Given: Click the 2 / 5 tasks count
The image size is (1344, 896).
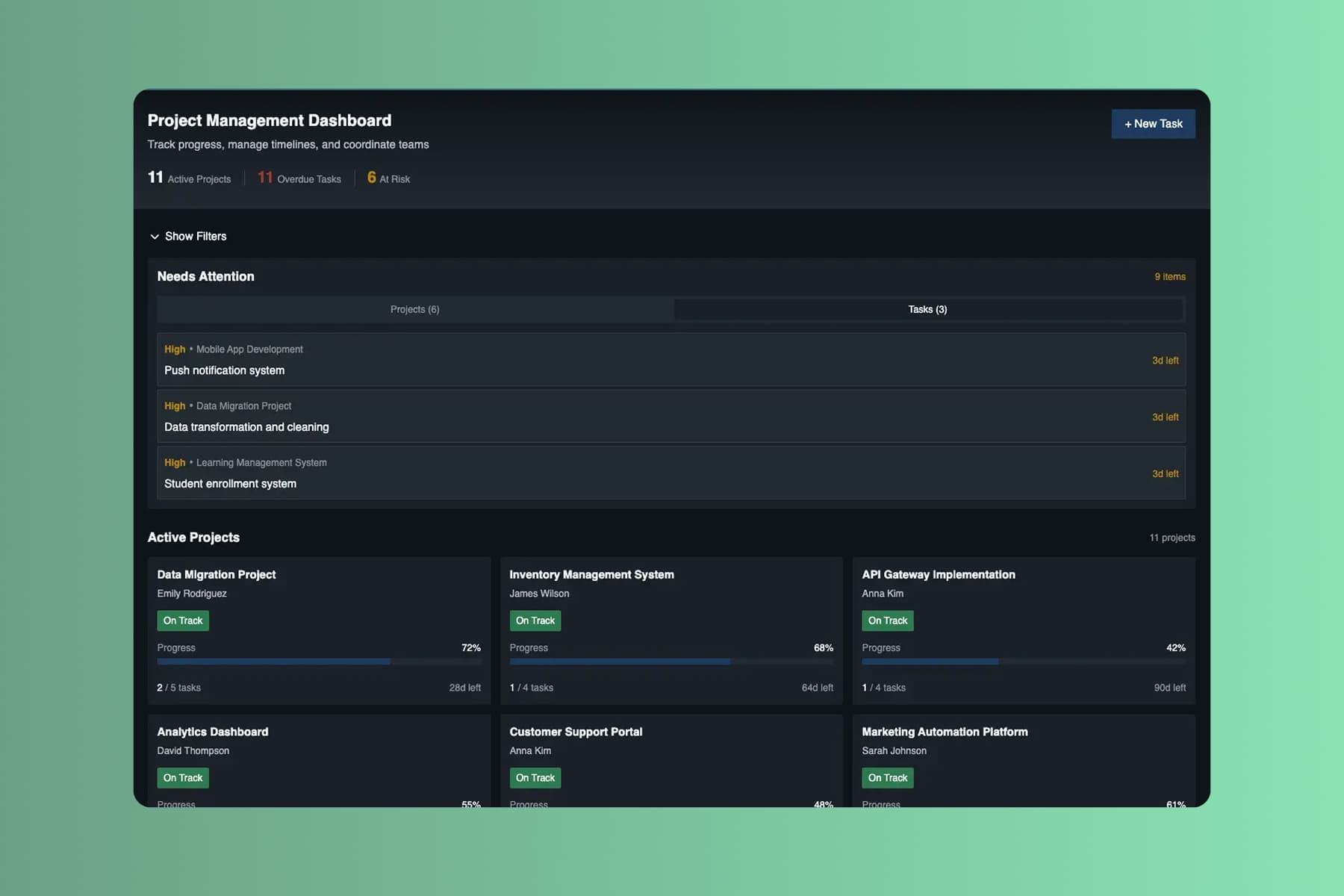Looking at the screenshot, I should tap(179, 688).
